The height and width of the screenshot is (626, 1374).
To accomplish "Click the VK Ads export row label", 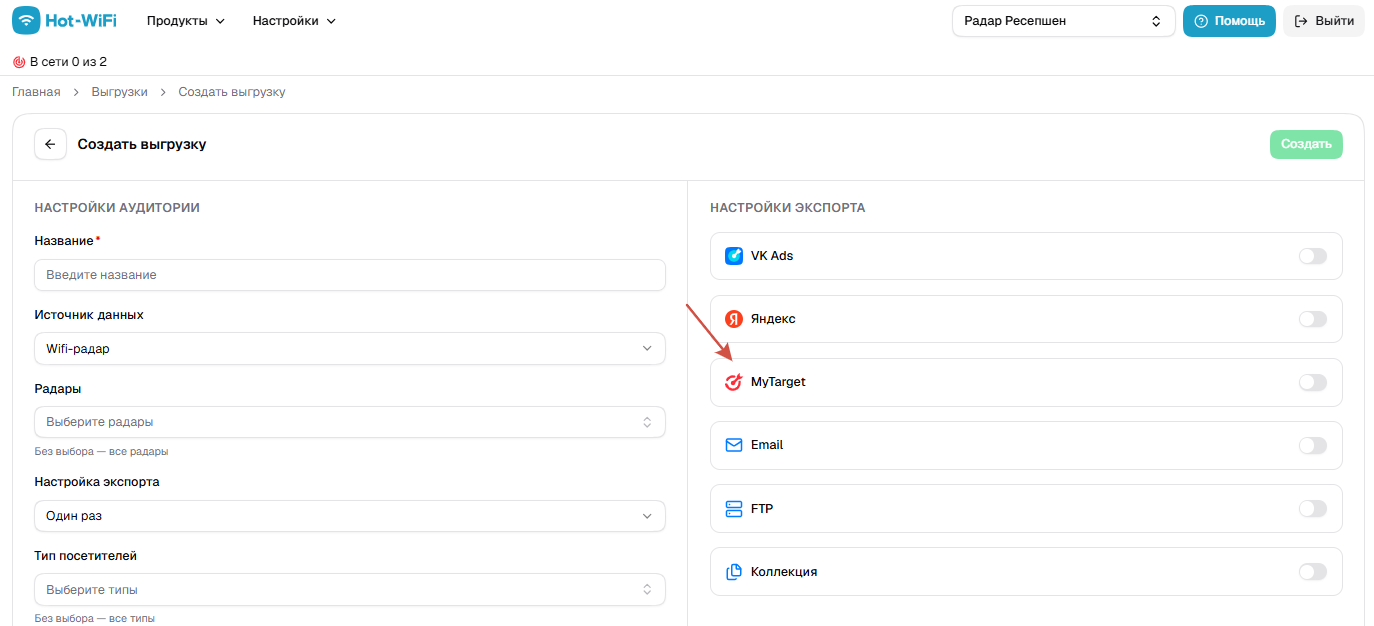I will coord(772,256).
